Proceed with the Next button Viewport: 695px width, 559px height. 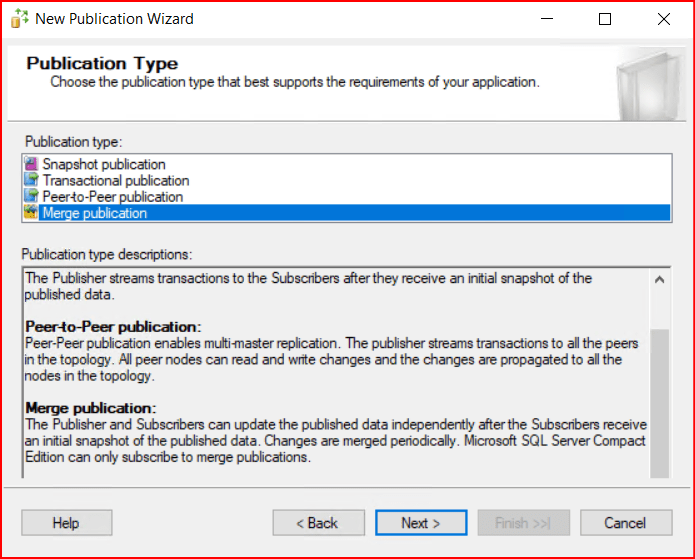[x=421, y=523]
